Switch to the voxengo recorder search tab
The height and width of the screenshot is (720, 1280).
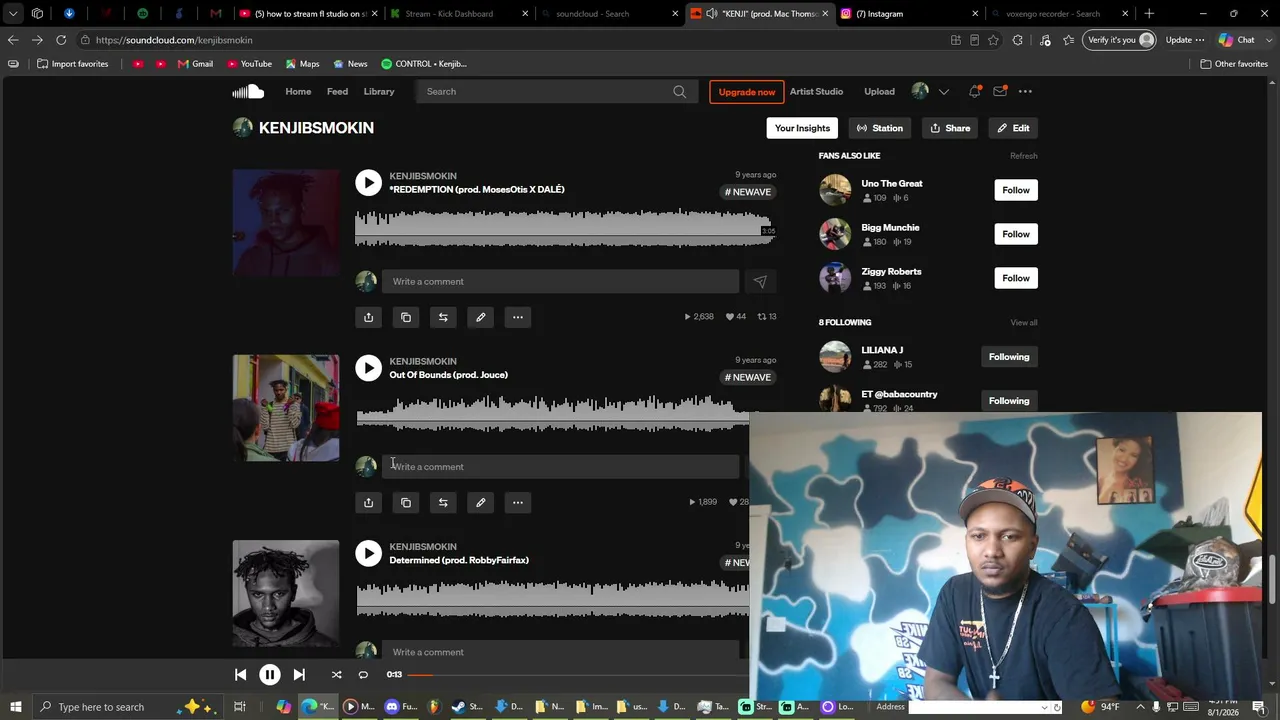pyautogui.click(x=1060, y=14)
